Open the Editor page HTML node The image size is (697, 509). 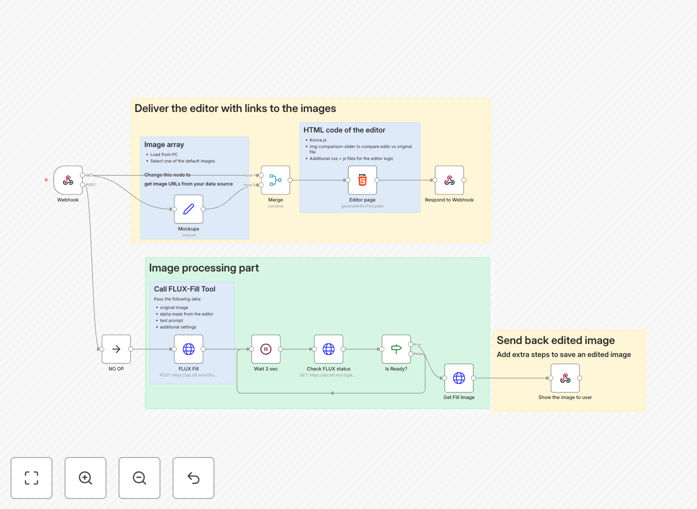pos(362,180)
